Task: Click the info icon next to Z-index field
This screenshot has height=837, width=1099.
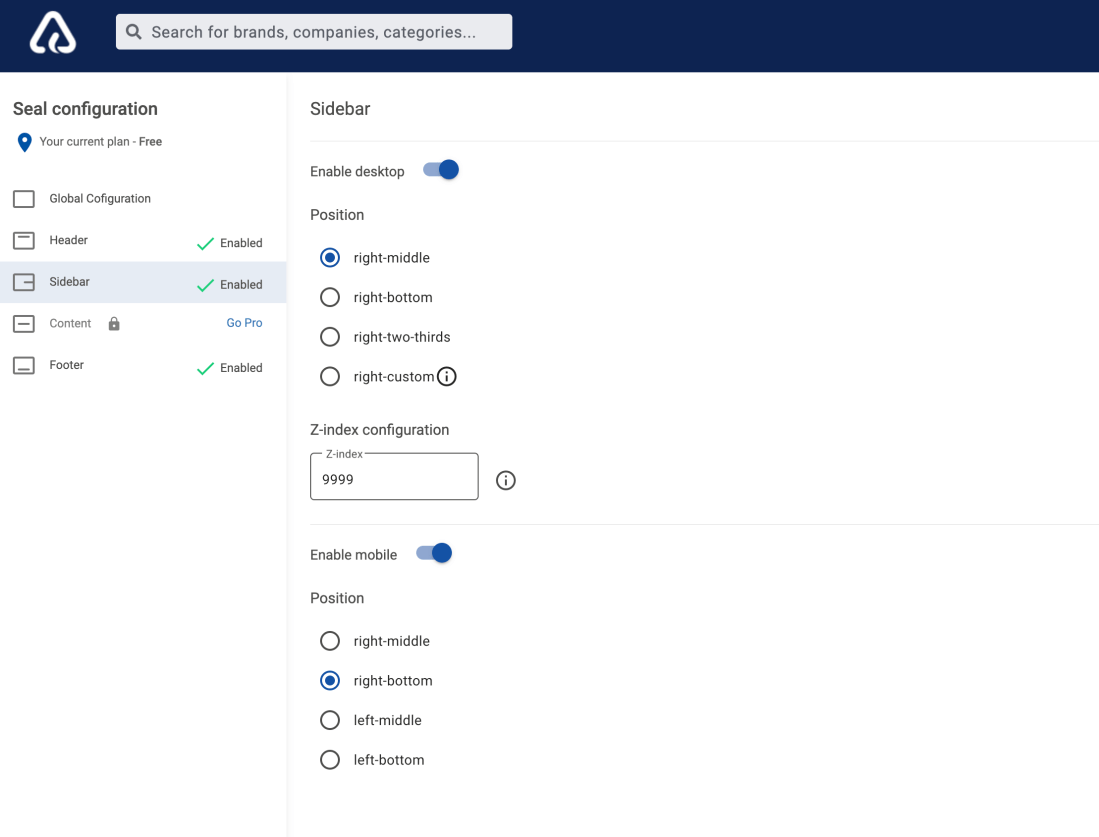Action: pos(505,480)
